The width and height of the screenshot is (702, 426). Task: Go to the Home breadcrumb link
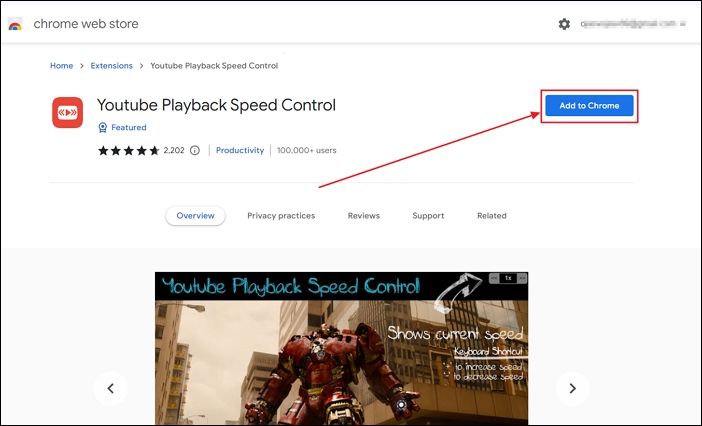tap(61, 66)
